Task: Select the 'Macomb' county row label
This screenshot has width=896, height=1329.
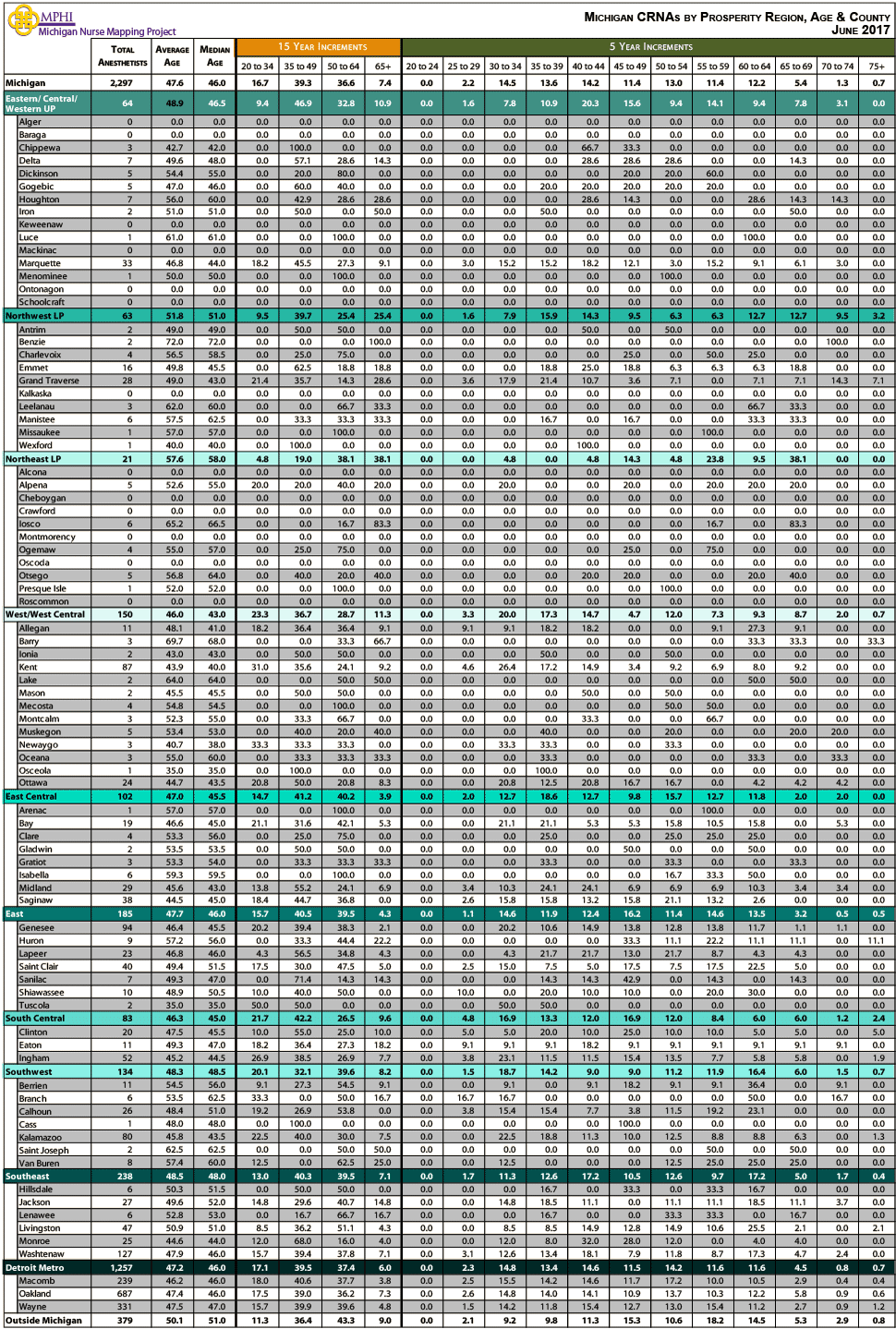Action: click(x=37, y=1281)
